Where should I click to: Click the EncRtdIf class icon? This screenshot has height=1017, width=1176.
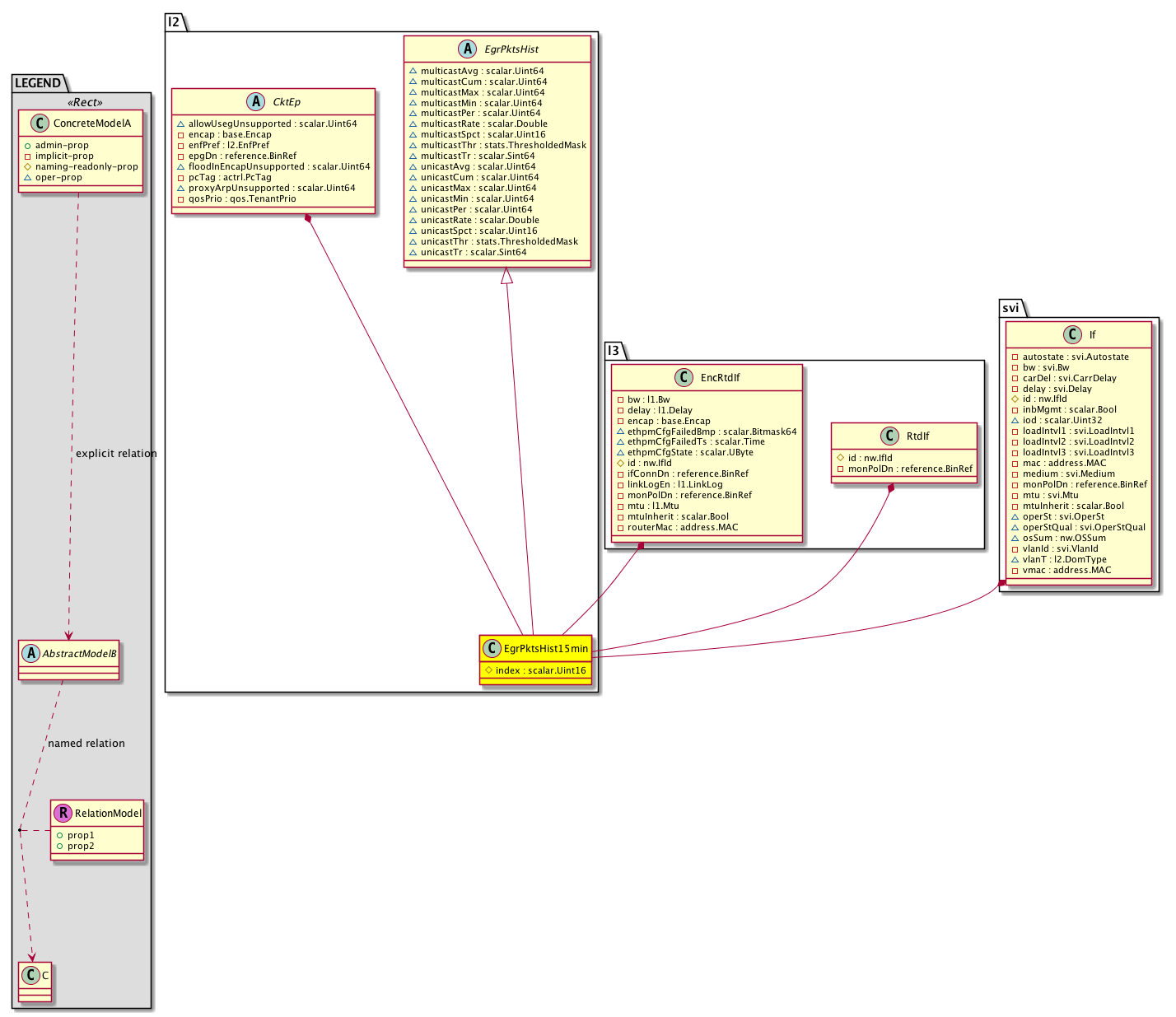[684, 378]
